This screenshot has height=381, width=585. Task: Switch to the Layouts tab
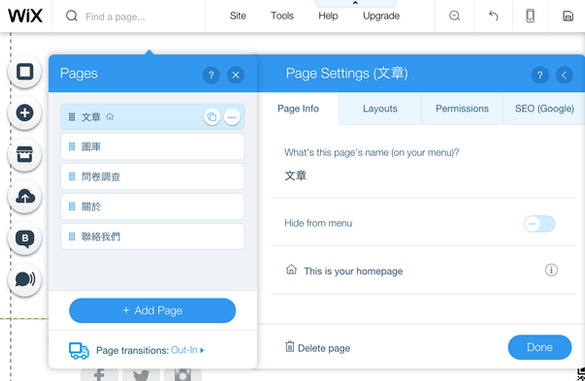click(x=380, y=109)
